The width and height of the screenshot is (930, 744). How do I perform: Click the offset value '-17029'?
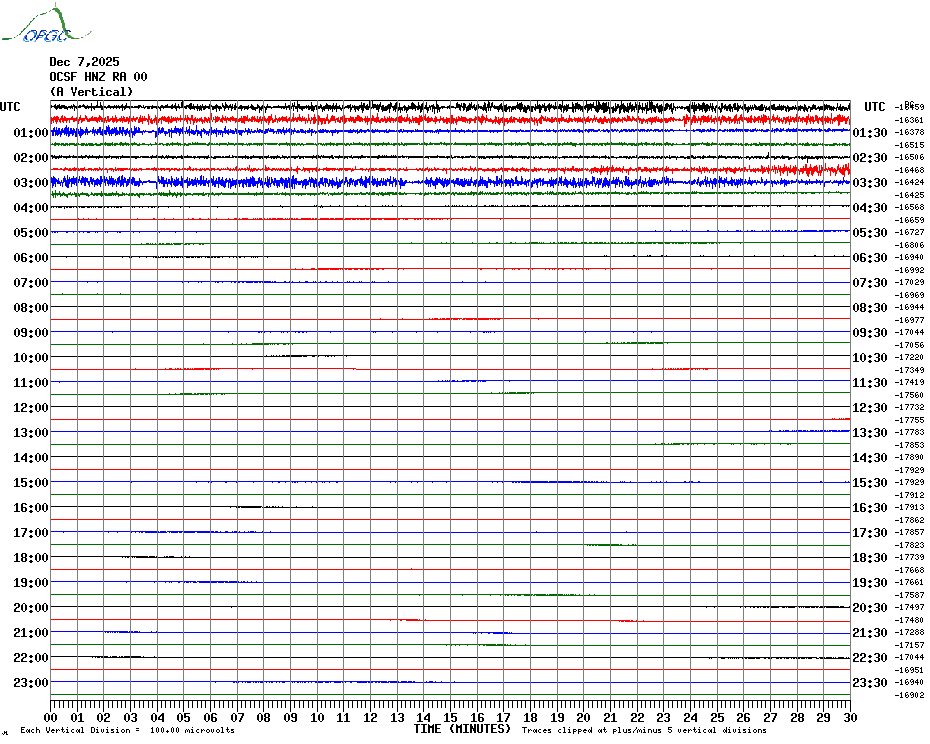909,282
